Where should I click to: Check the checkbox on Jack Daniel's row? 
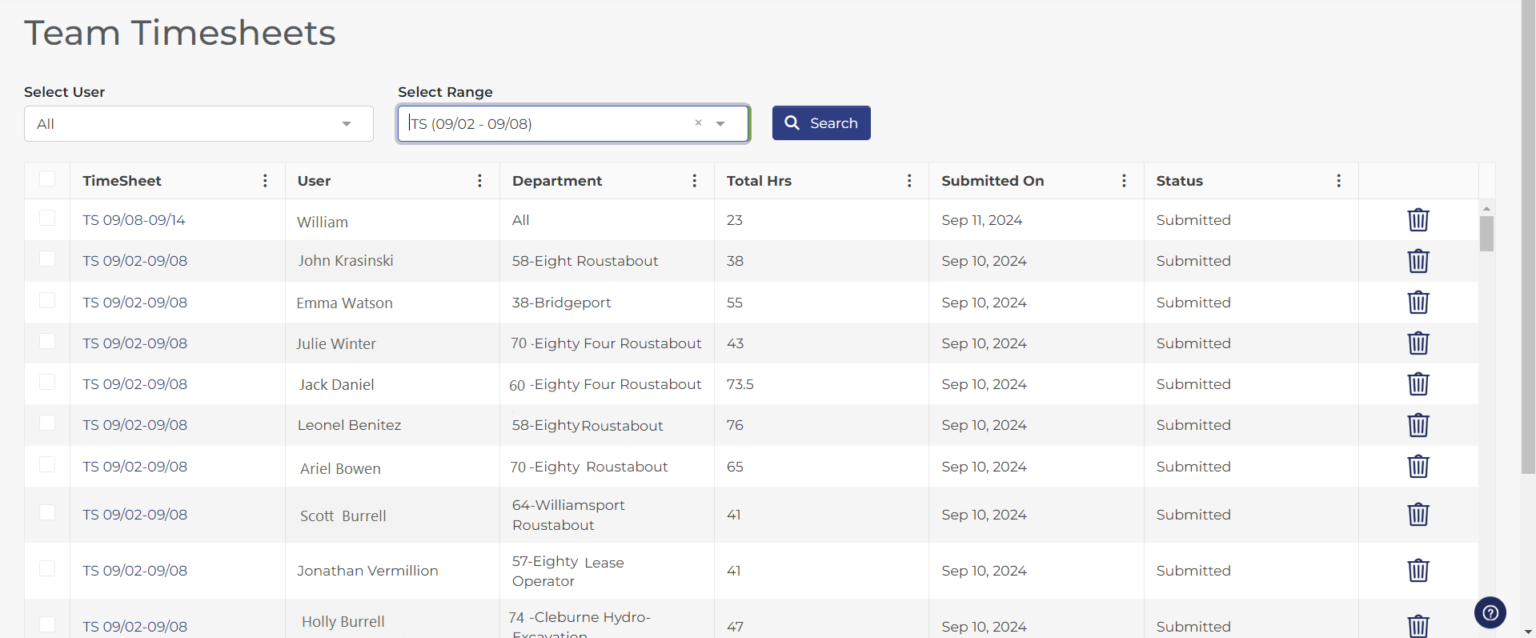coord(46,384)
